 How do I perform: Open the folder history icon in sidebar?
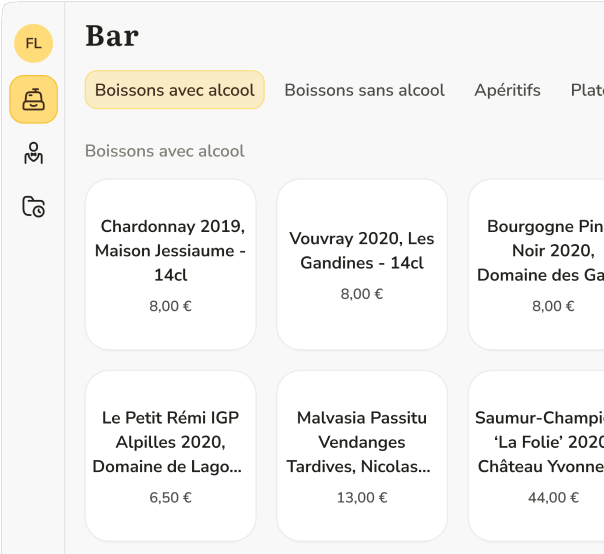click(33, 207)
